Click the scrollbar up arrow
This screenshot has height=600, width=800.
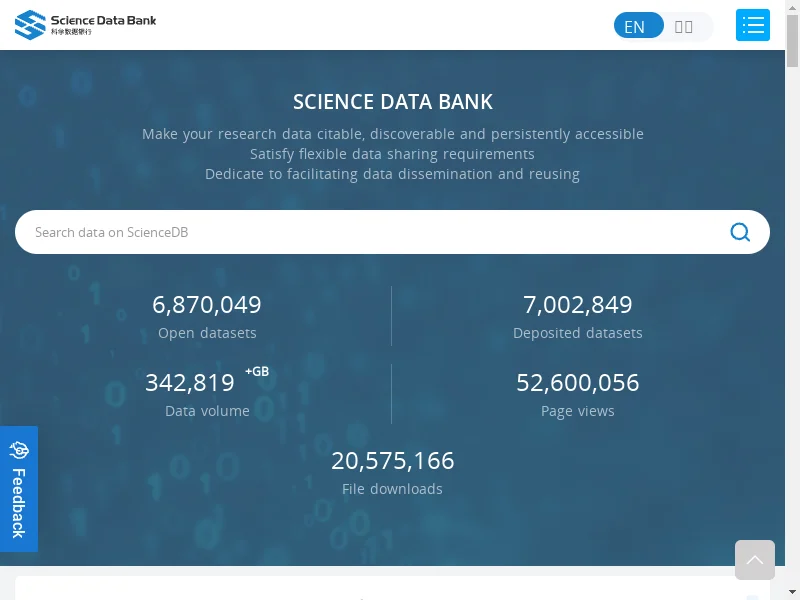(x=792, y=7)
